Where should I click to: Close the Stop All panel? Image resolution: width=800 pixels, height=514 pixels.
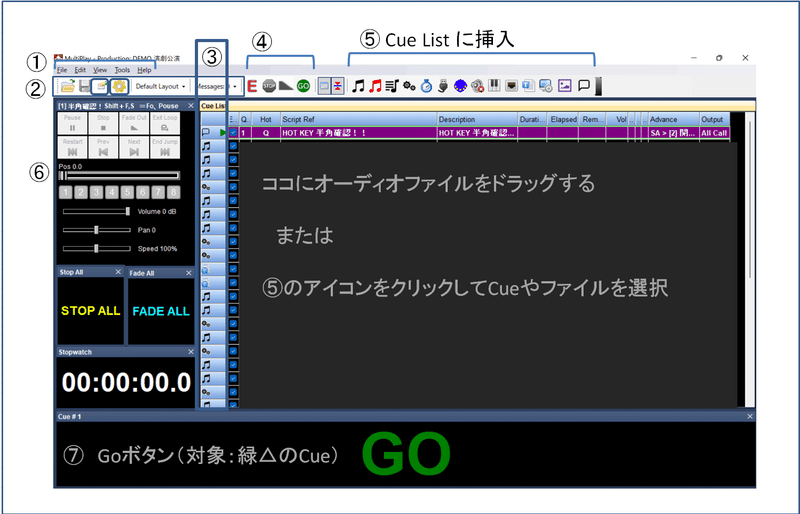(x=118, y=272)
